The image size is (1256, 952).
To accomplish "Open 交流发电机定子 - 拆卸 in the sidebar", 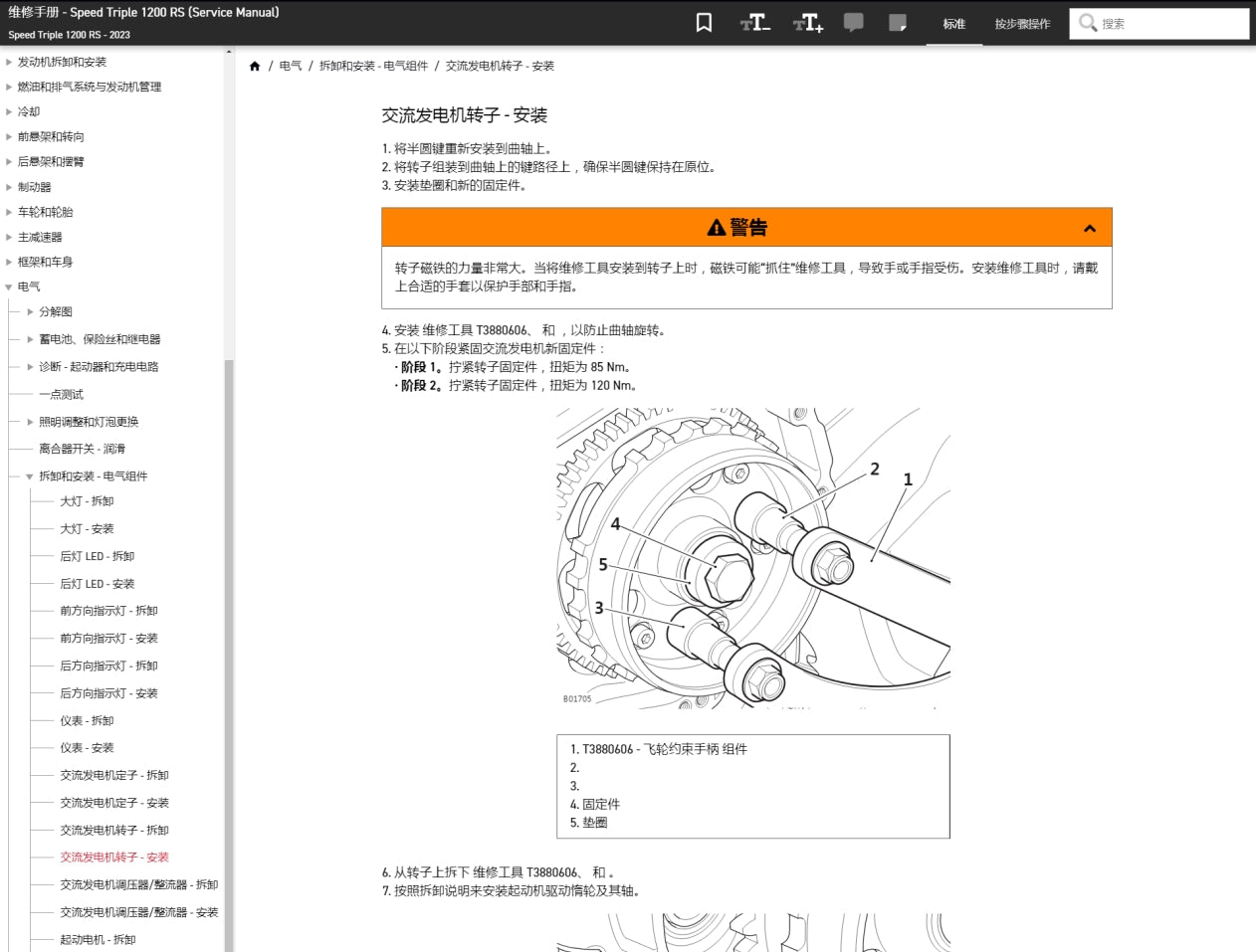I will tap(116, 775).
